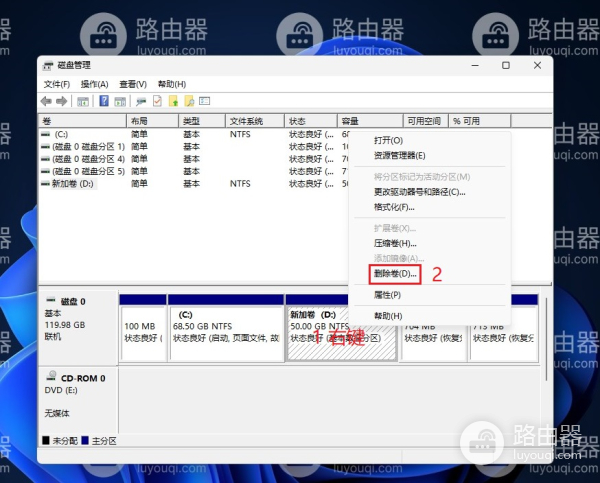Sort by the 文件系统 column header
The image size is (600, 483).
click(255, 121)
